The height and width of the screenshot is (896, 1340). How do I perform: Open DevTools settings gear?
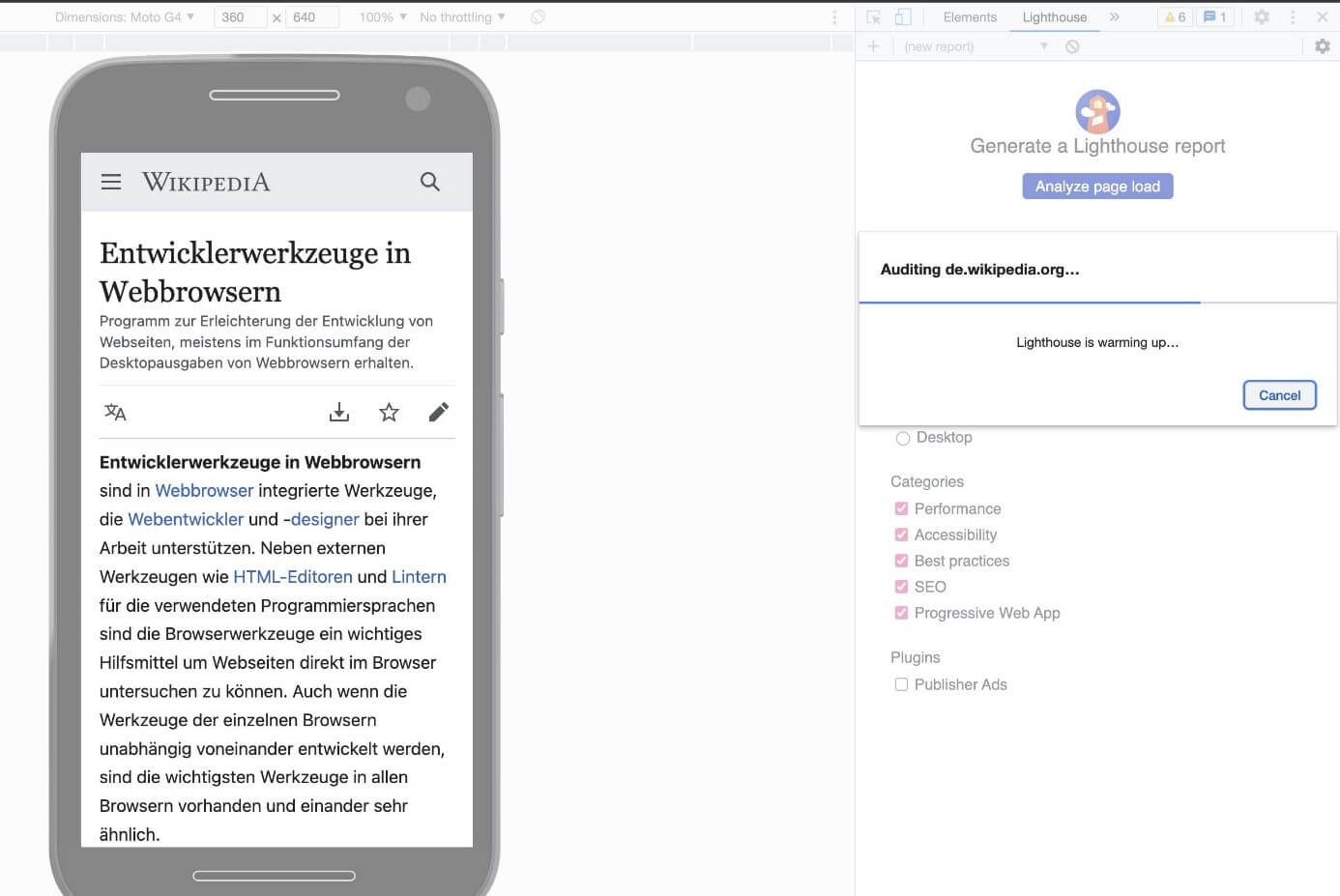coord(1262,17)
